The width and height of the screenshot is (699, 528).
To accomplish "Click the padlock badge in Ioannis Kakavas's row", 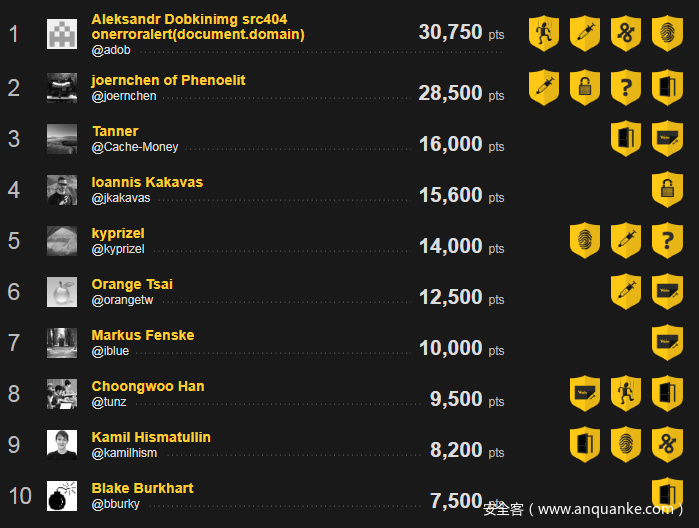I will 667,189.
